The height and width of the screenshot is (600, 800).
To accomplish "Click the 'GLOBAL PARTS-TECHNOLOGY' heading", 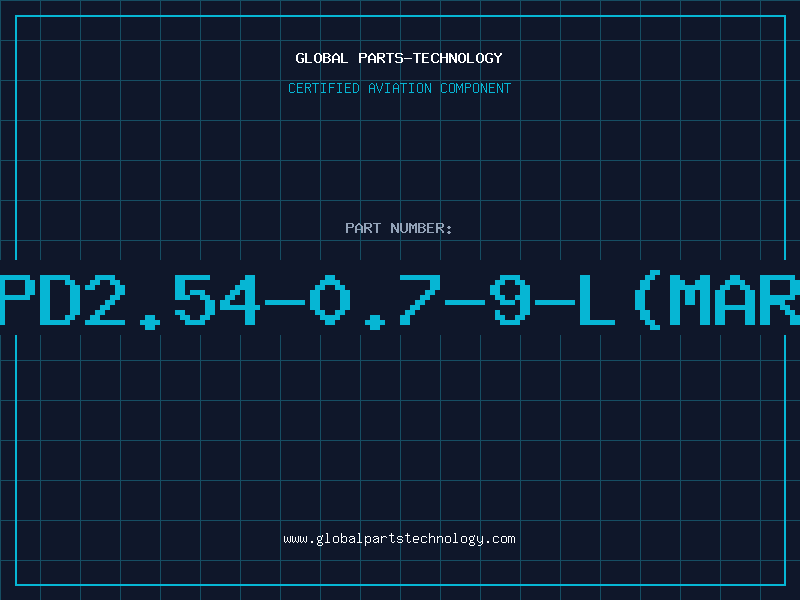I will (x=399, y=58).
